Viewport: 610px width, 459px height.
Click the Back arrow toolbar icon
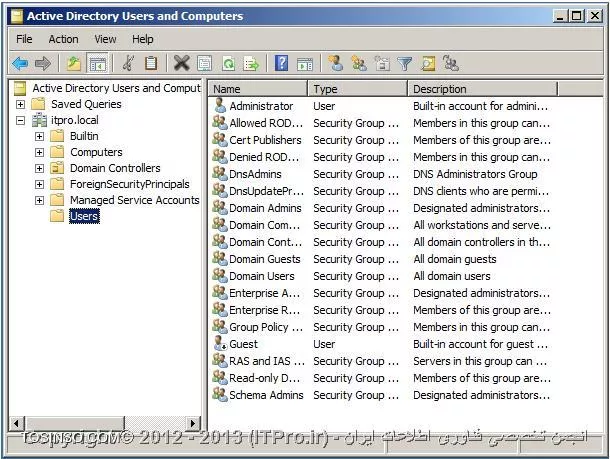click(x=20, y=63)
